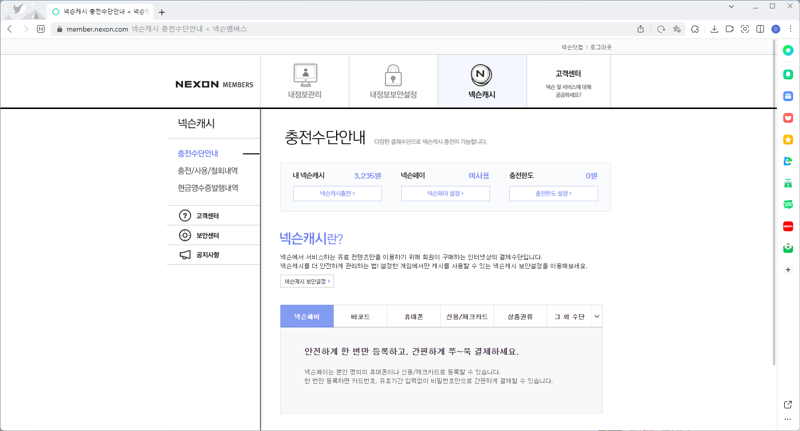Click the 넥슨닷컴 link at top

[x=572, y=47]
